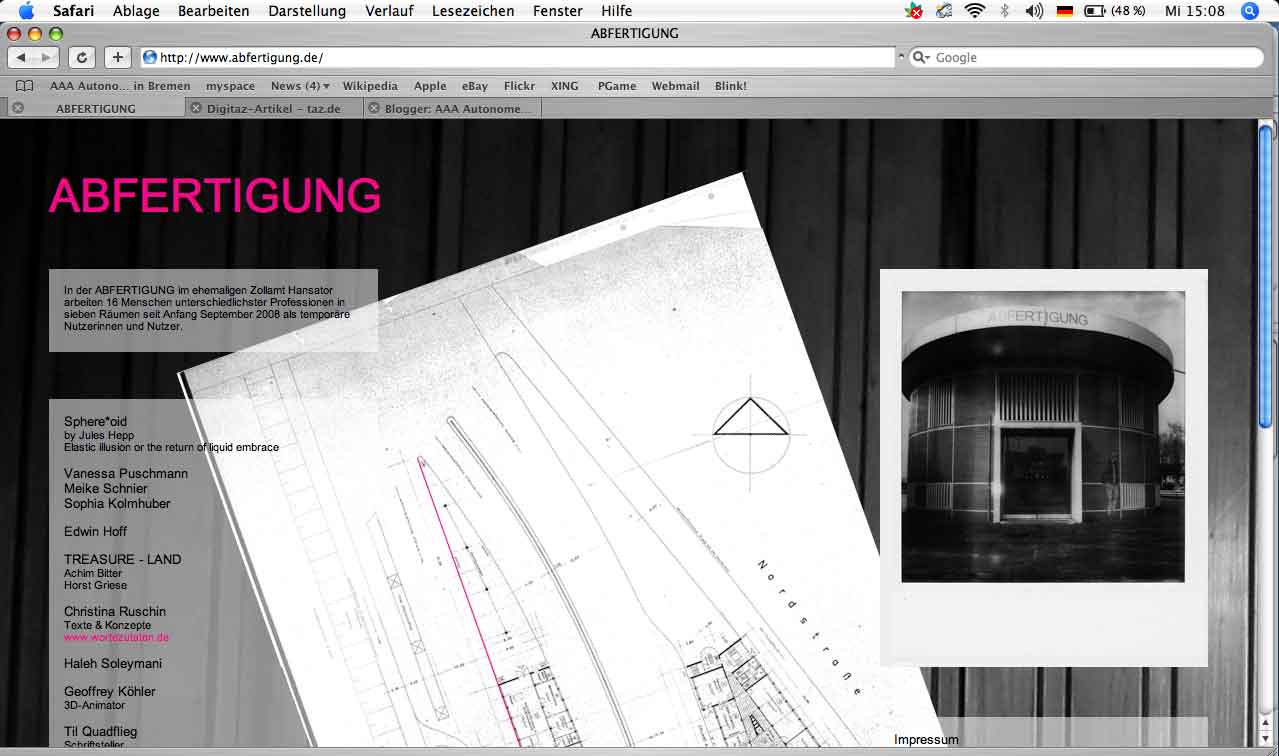Click the battery status icon
Image resolution: width=1279 pixels, height=756 pixels.
[x=1095, y=11]
